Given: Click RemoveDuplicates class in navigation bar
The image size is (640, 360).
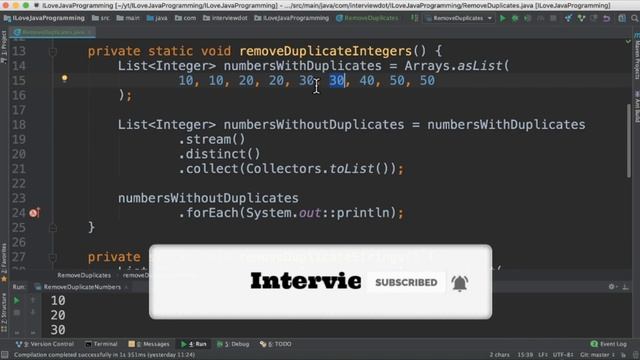Looking at the screenshot, I should point(367,18).
